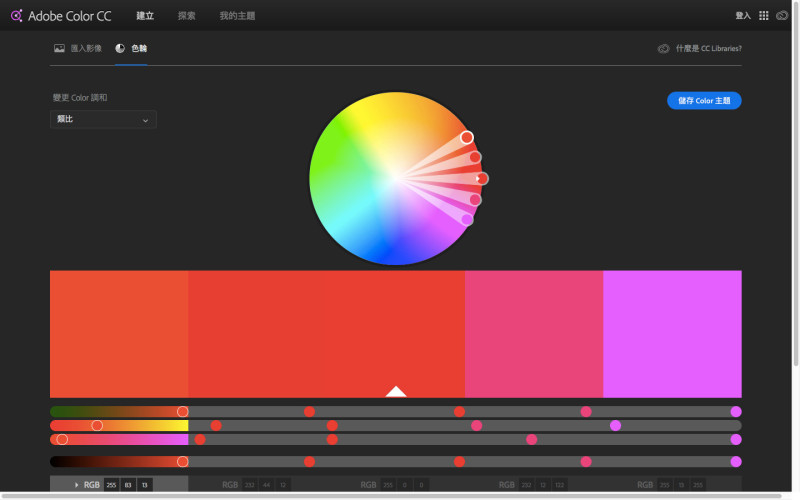
Task: Open the 什麼是 CC Libraries? link
Action: pyautogui.click(x=708, y=48)
